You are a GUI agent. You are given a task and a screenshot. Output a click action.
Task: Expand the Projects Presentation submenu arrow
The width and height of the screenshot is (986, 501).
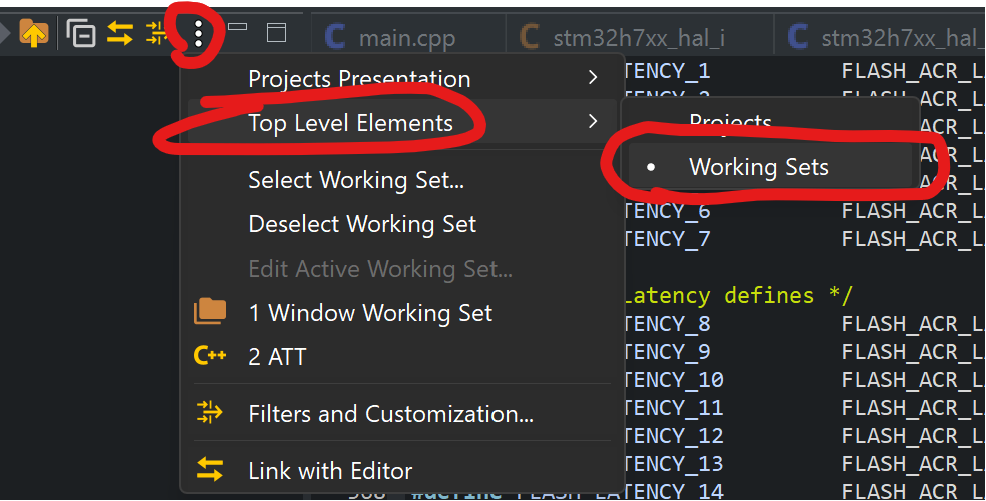(x=592, y=77)
